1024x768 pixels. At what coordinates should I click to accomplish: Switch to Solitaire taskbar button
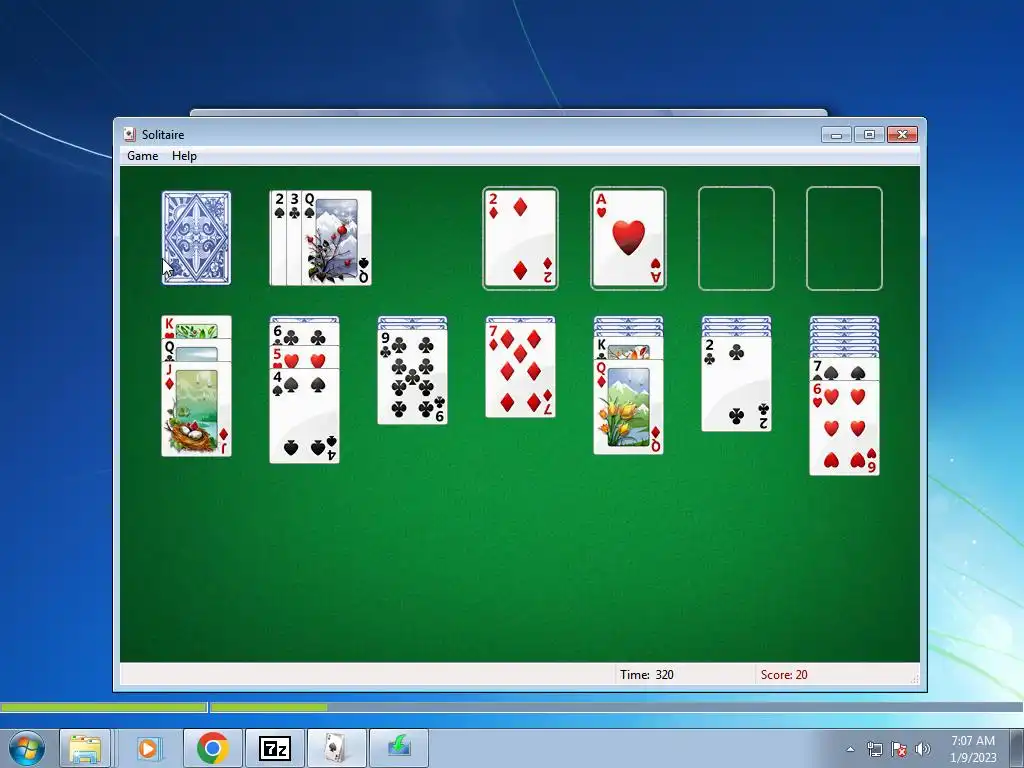coord(336,748)
